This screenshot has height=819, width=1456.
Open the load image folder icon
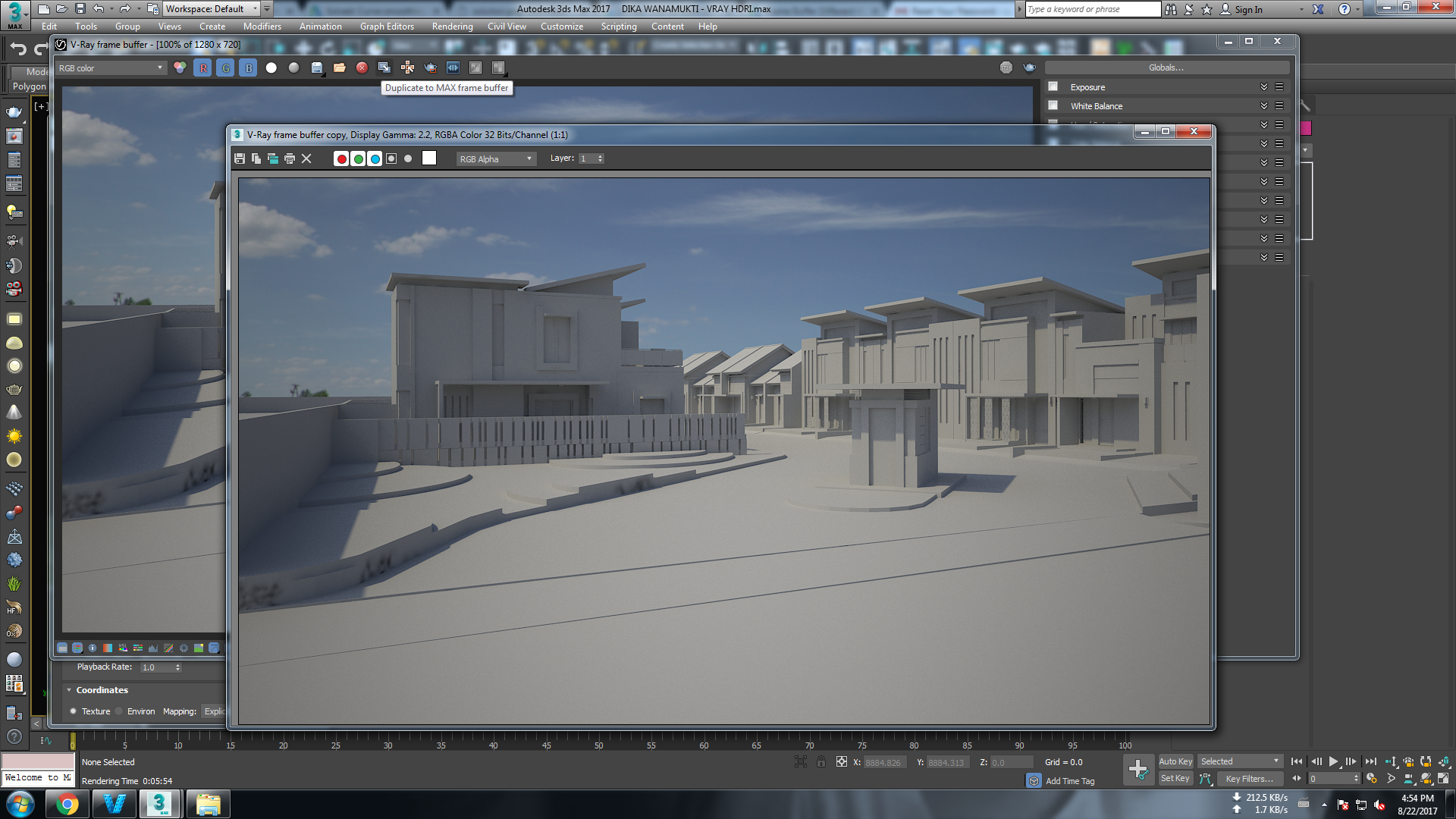click(340, 67)
